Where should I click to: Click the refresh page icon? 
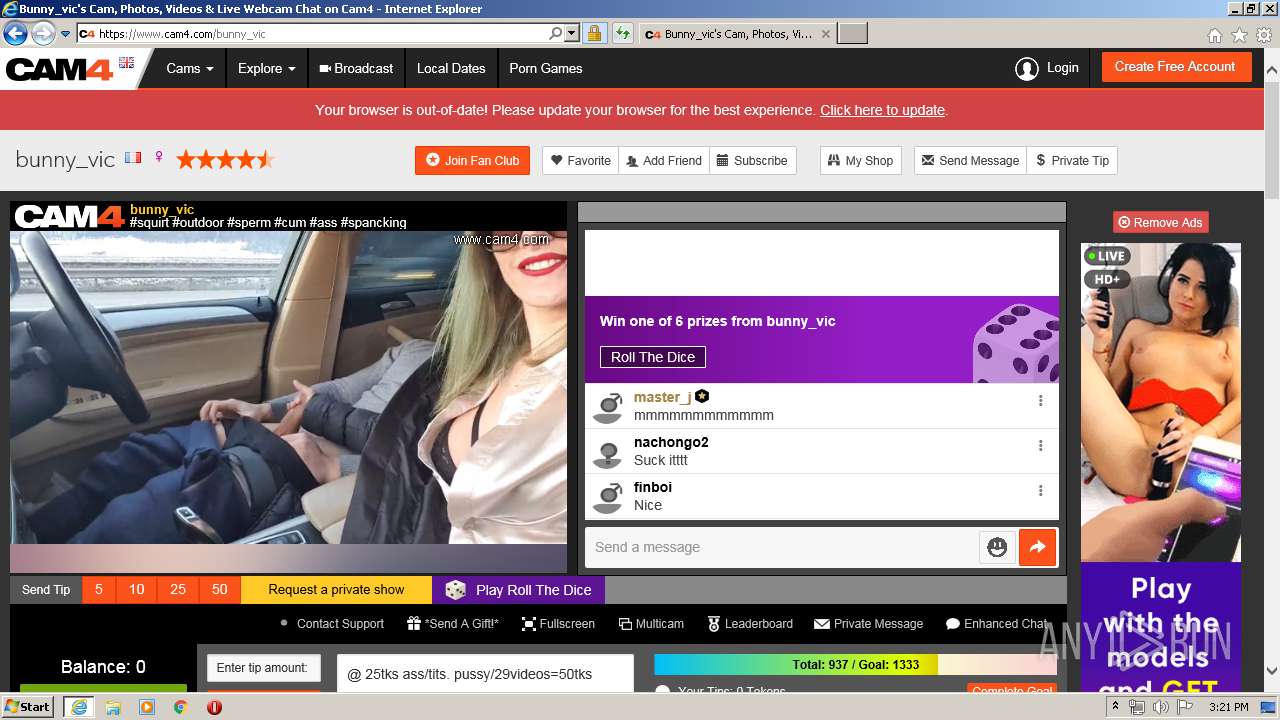623,34
